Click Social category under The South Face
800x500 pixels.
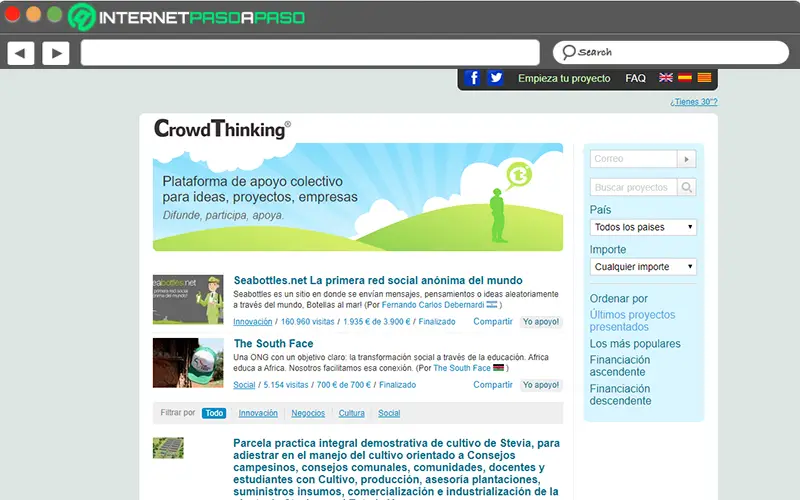pos(244,385)
